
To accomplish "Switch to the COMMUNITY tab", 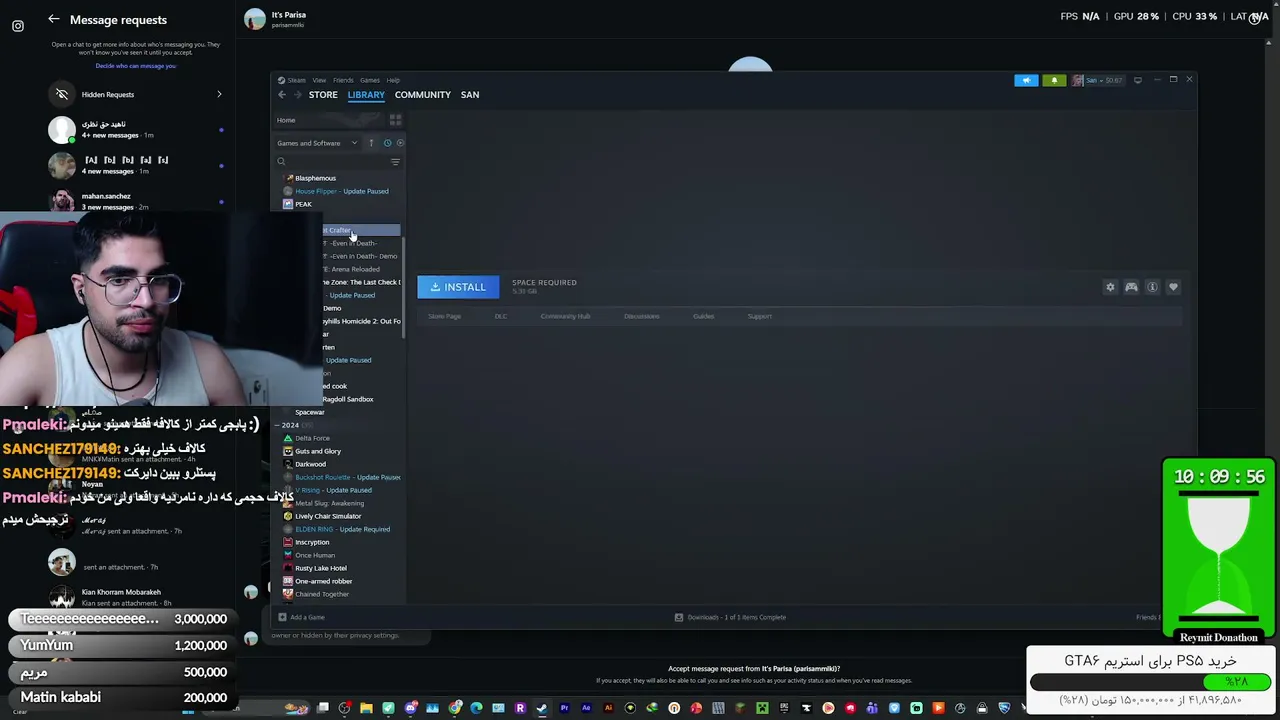I will 423,95.
